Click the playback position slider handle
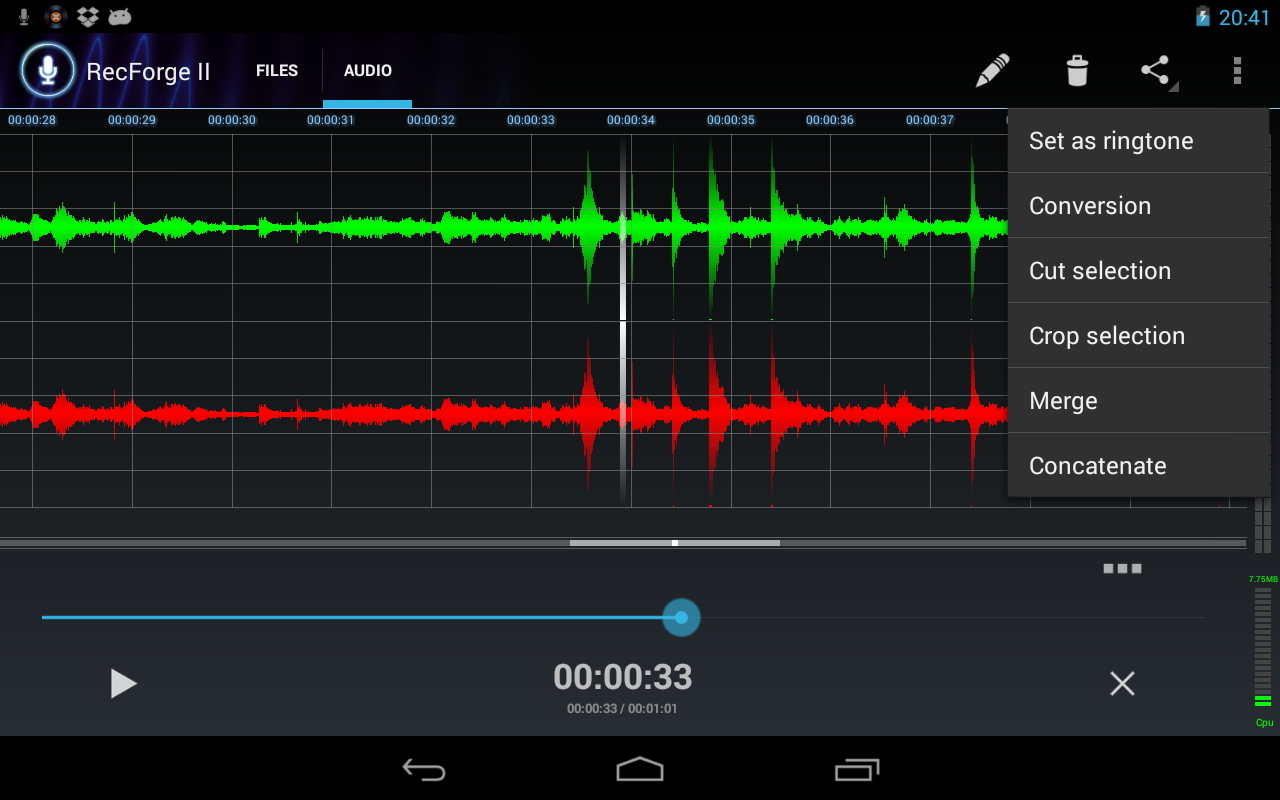Screen dimensions: 1280x800 pyautogui.click(x=681, y=617)
